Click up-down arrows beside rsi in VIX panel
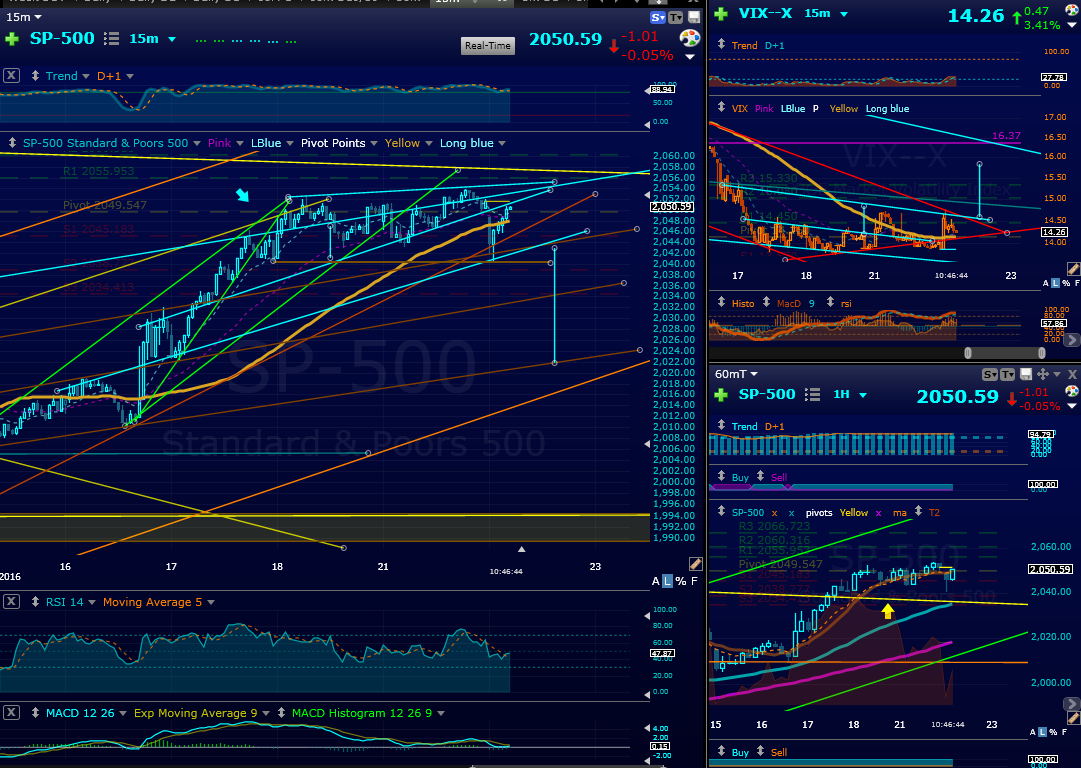Screen dimensions: 1081x768 coord(830,303)
